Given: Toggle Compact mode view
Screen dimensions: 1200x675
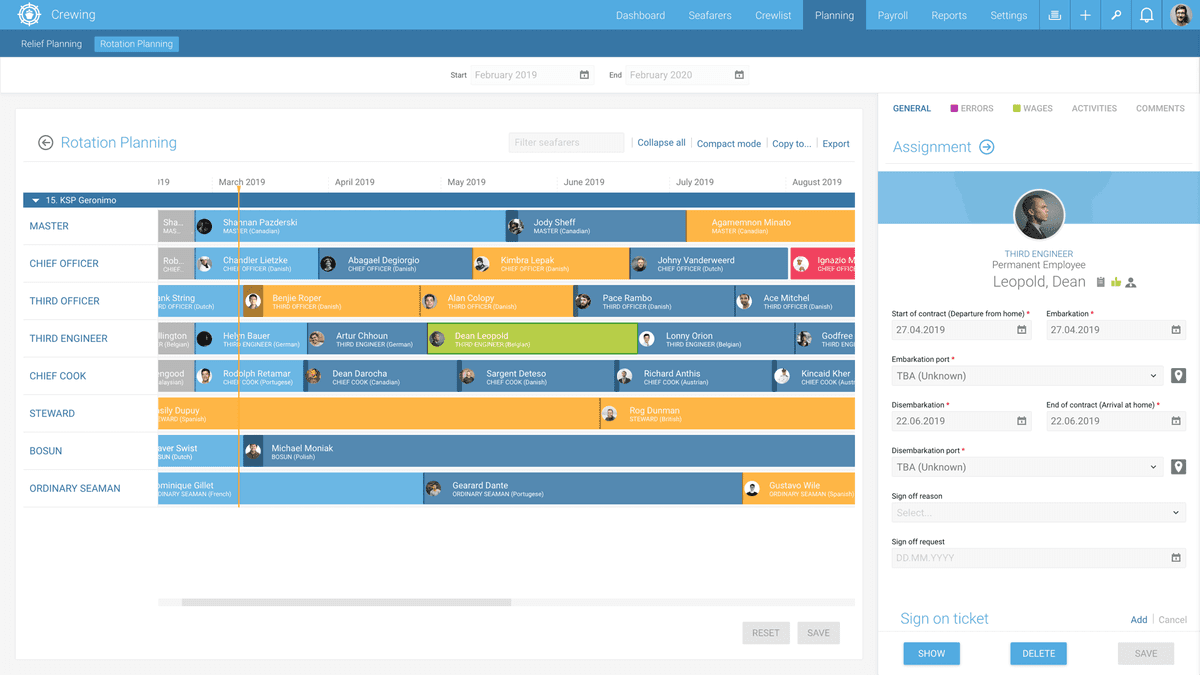Looking at the screenshot, I should [x=728, y=144].
